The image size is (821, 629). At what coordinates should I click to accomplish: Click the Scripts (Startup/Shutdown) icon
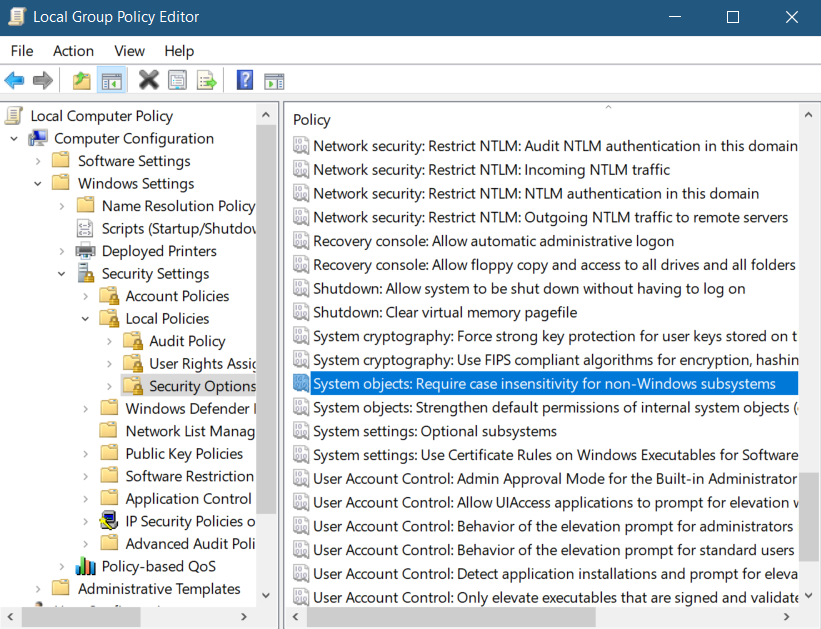pyautogui.click(x=85, y=228)
